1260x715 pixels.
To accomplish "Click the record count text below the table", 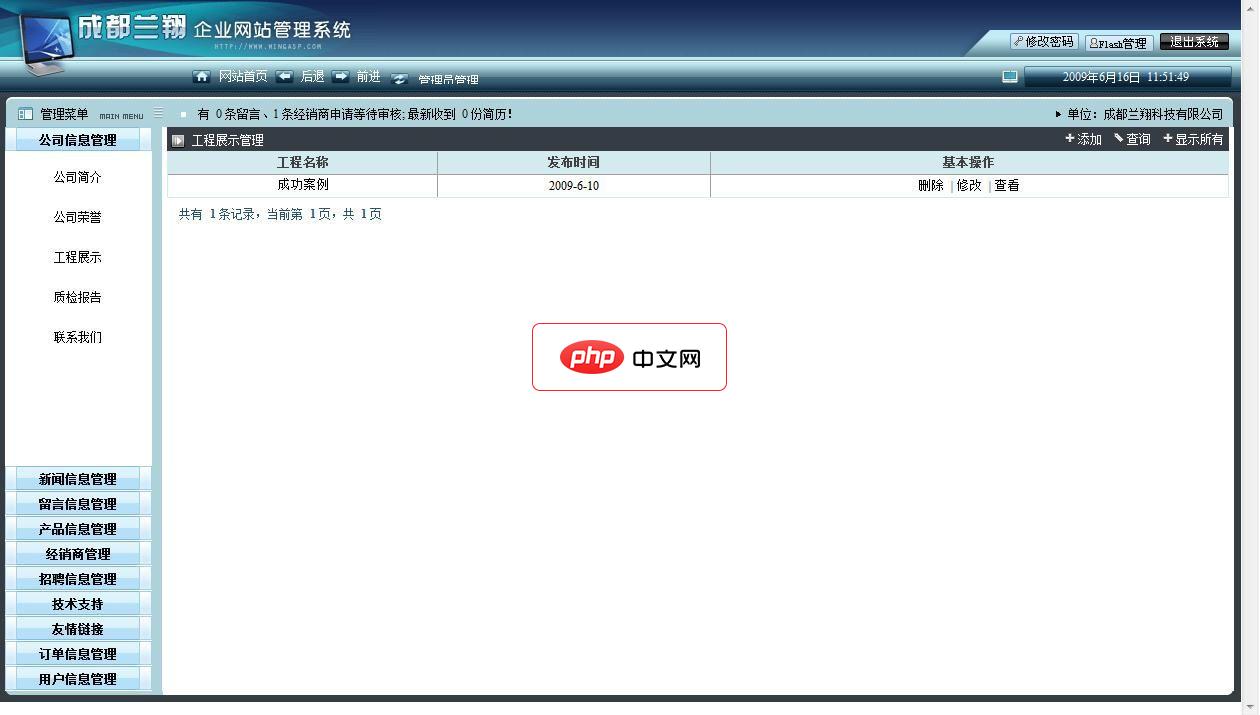I will [x=280, y=214].
